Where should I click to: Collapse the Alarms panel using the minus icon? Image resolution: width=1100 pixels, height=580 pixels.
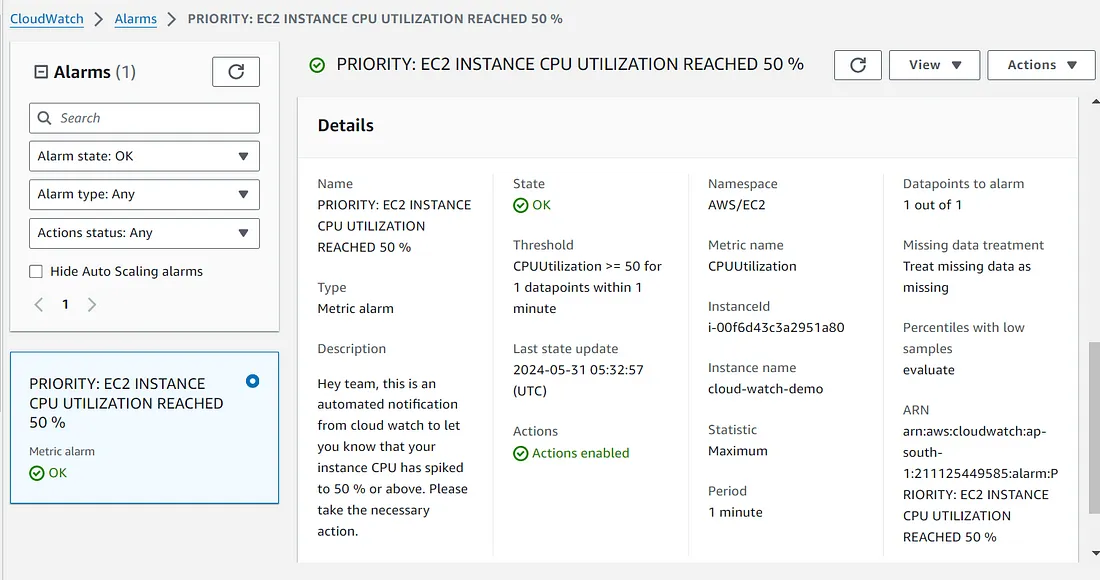point(41,72)
